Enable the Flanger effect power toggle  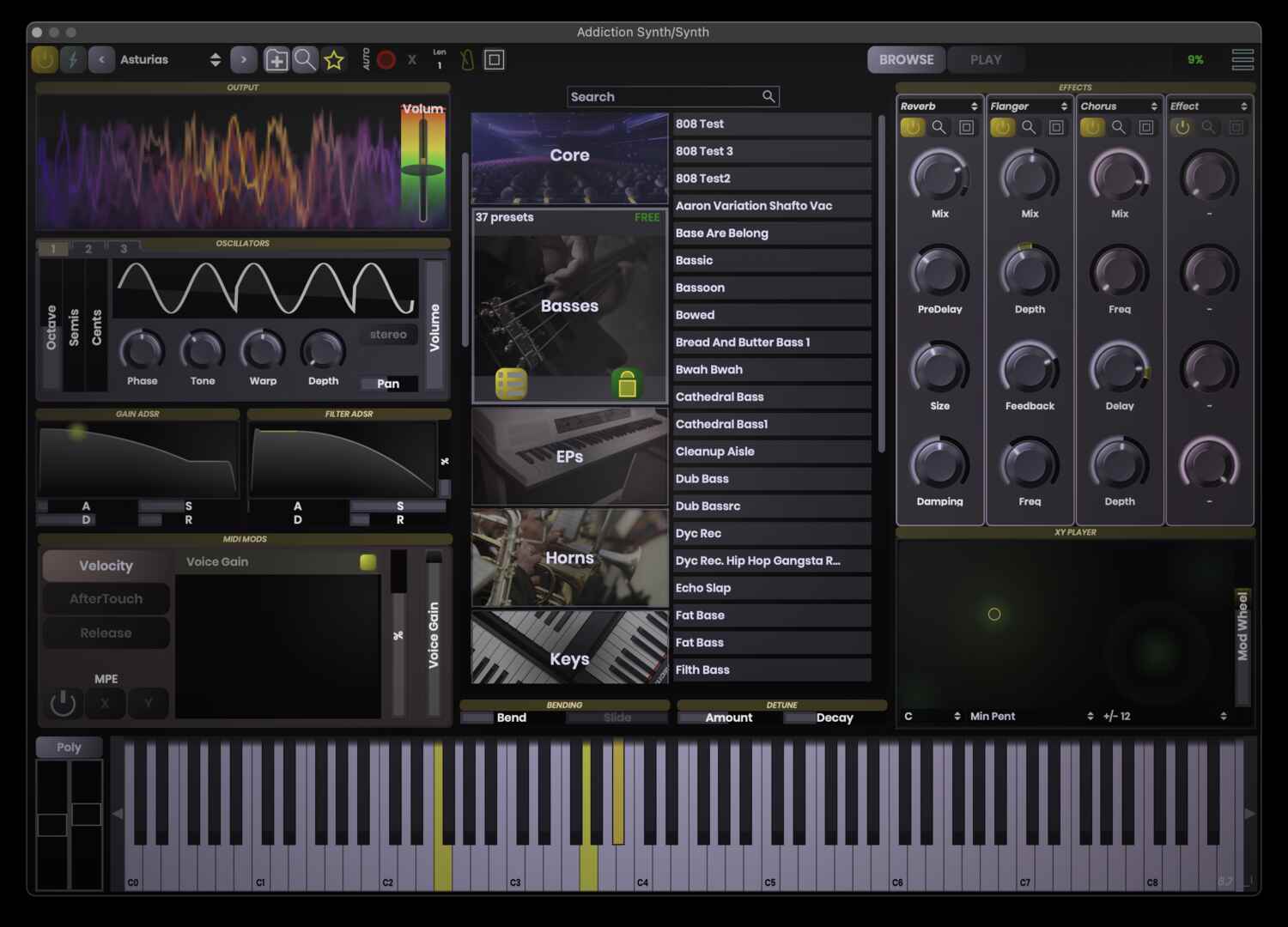1001,127
